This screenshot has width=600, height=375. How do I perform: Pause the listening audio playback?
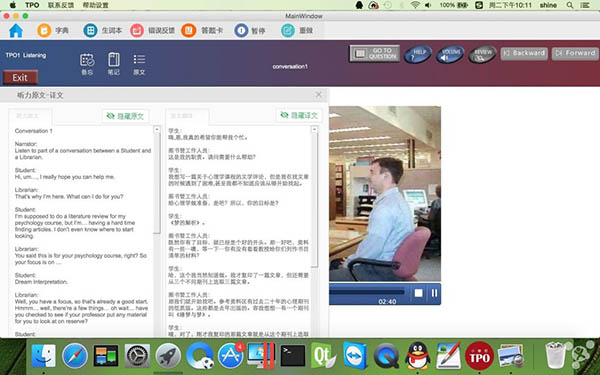point(434,293)
